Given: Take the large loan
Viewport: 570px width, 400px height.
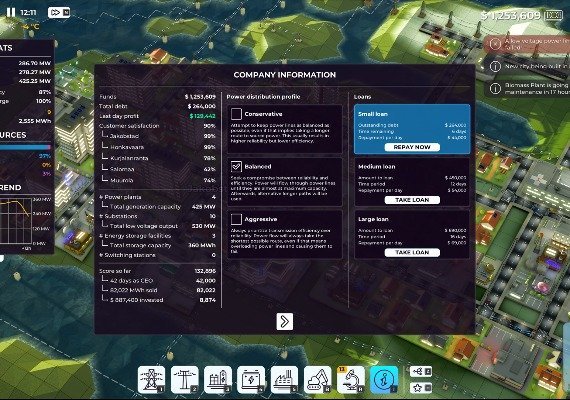Looking at the screenshot, I should pos(412,252).
